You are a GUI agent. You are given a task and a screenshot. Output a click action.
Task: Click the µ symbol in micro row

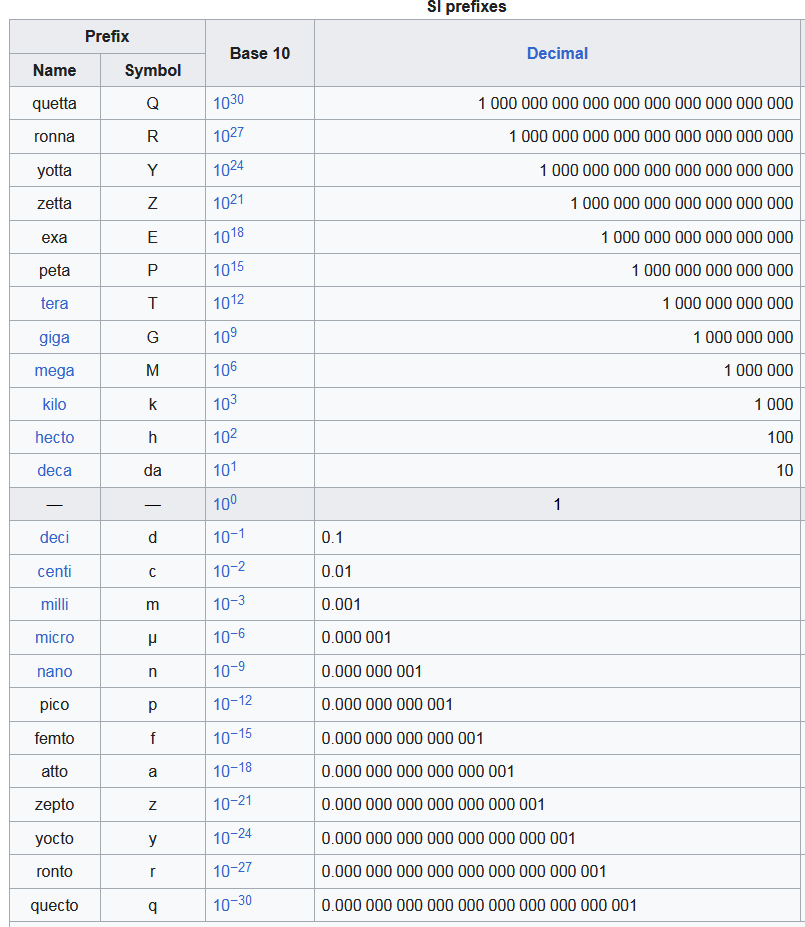click(152, 638)
